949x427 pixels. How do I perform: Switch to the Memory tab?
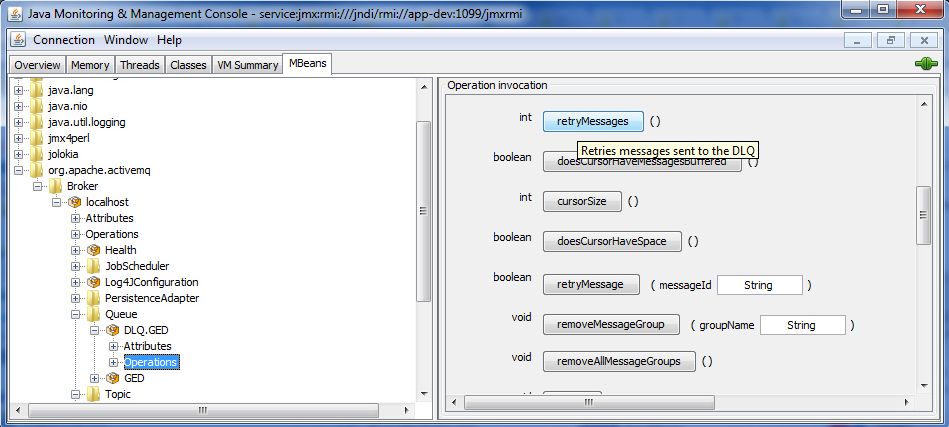pyautogui.click(x=90, y=65)
